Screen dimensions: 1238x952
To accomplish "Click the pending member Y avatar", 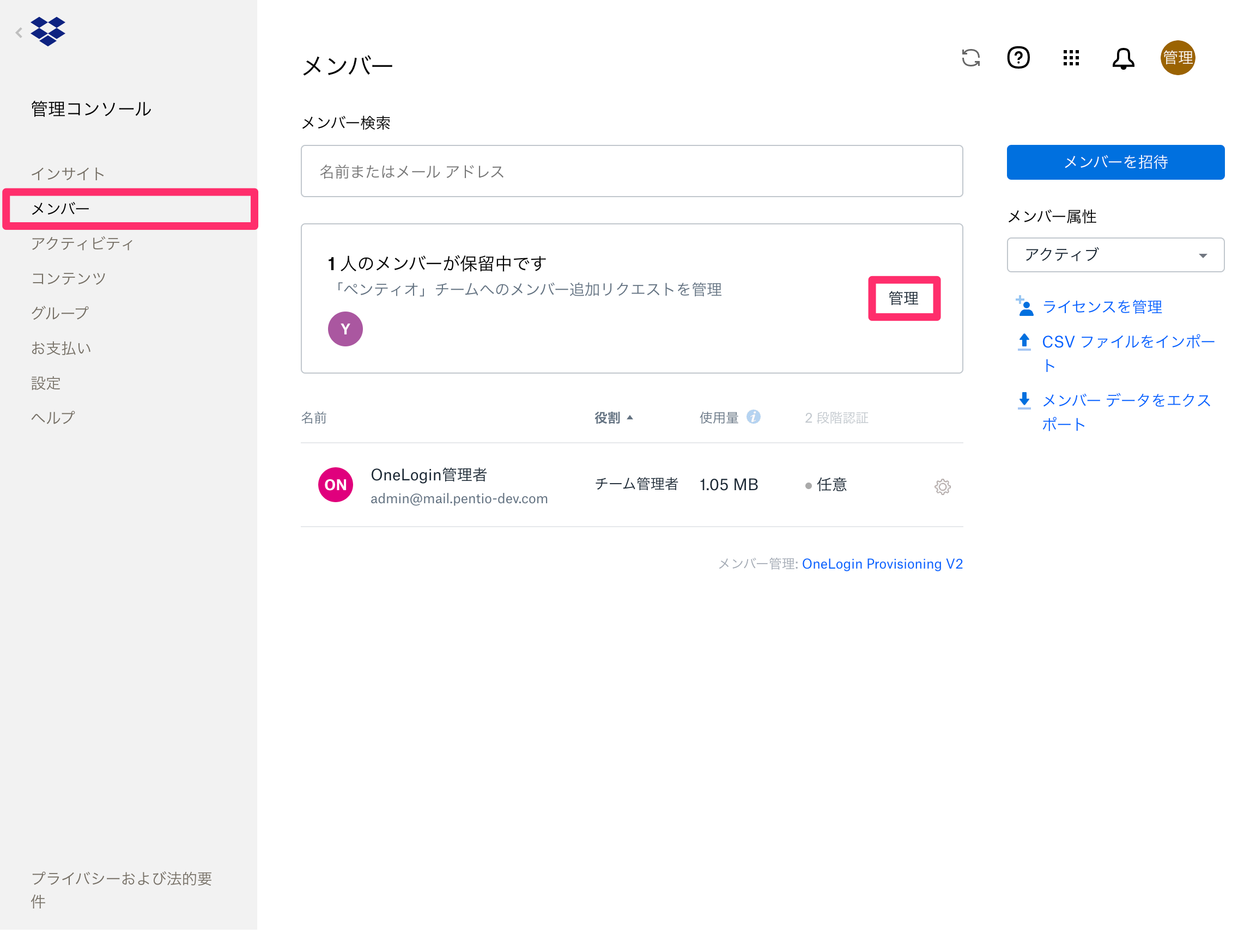I will (x=345, y=328).
